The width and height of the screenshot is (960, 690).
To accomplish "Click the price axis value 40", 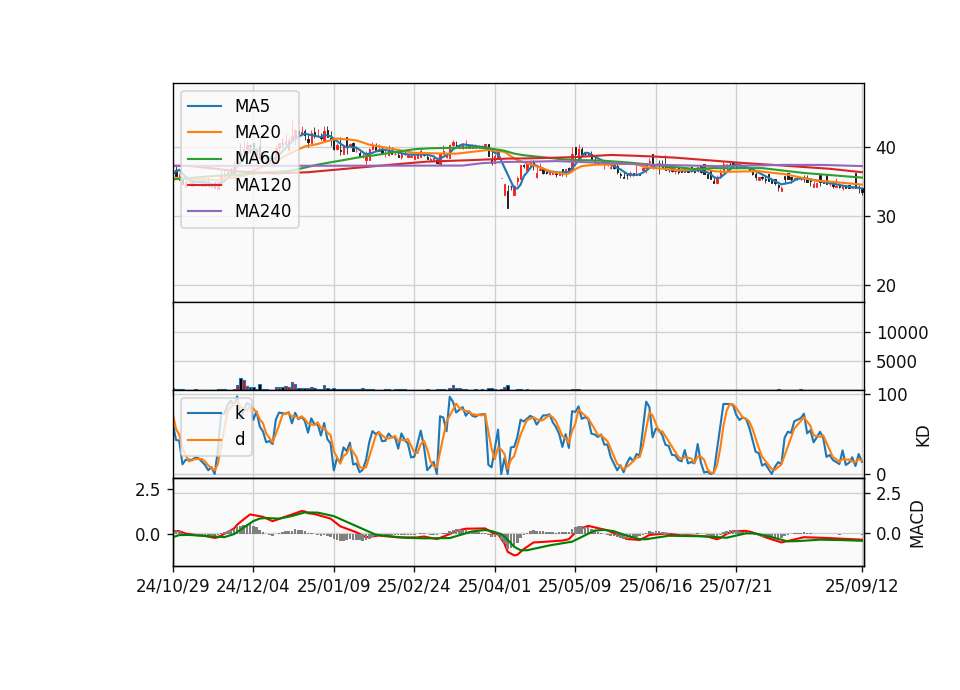I will (x=886, y=148).
